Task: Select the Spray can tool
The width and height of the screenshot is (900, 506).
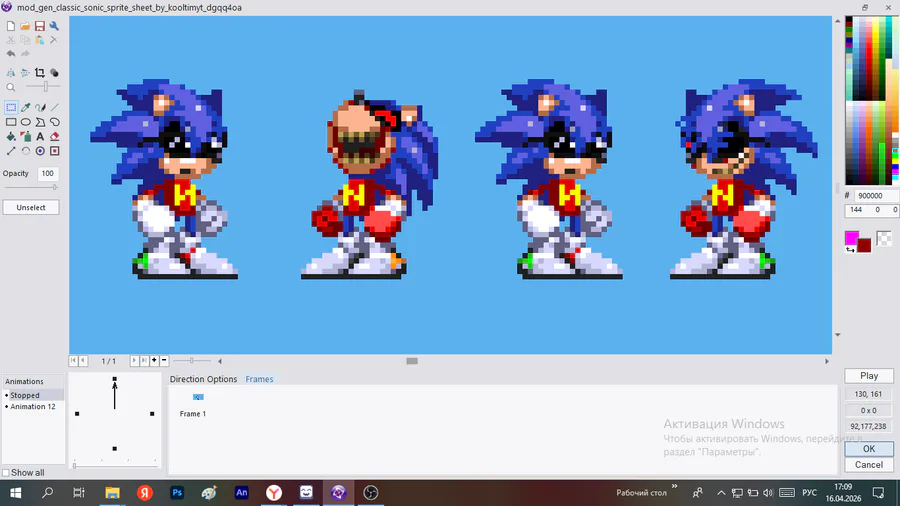Action: [26, 137]
